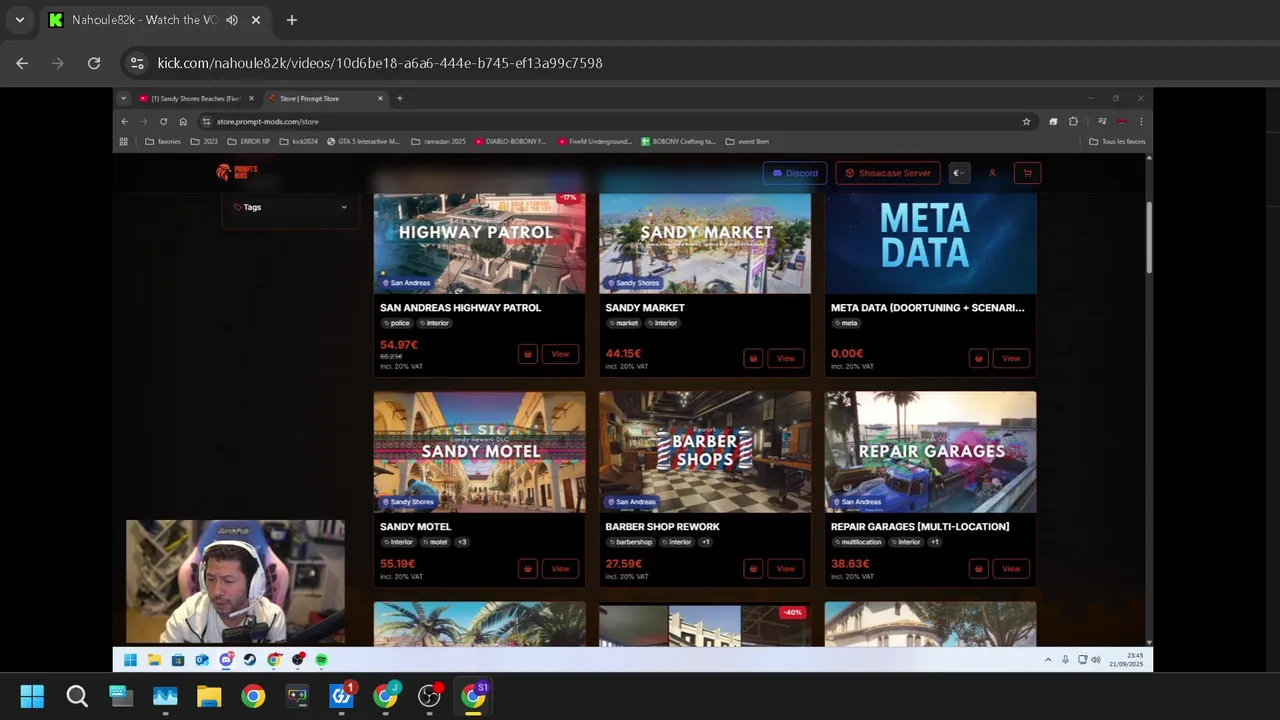
Task: Open Tous les favoris folder
Action: pos(1117,141)
